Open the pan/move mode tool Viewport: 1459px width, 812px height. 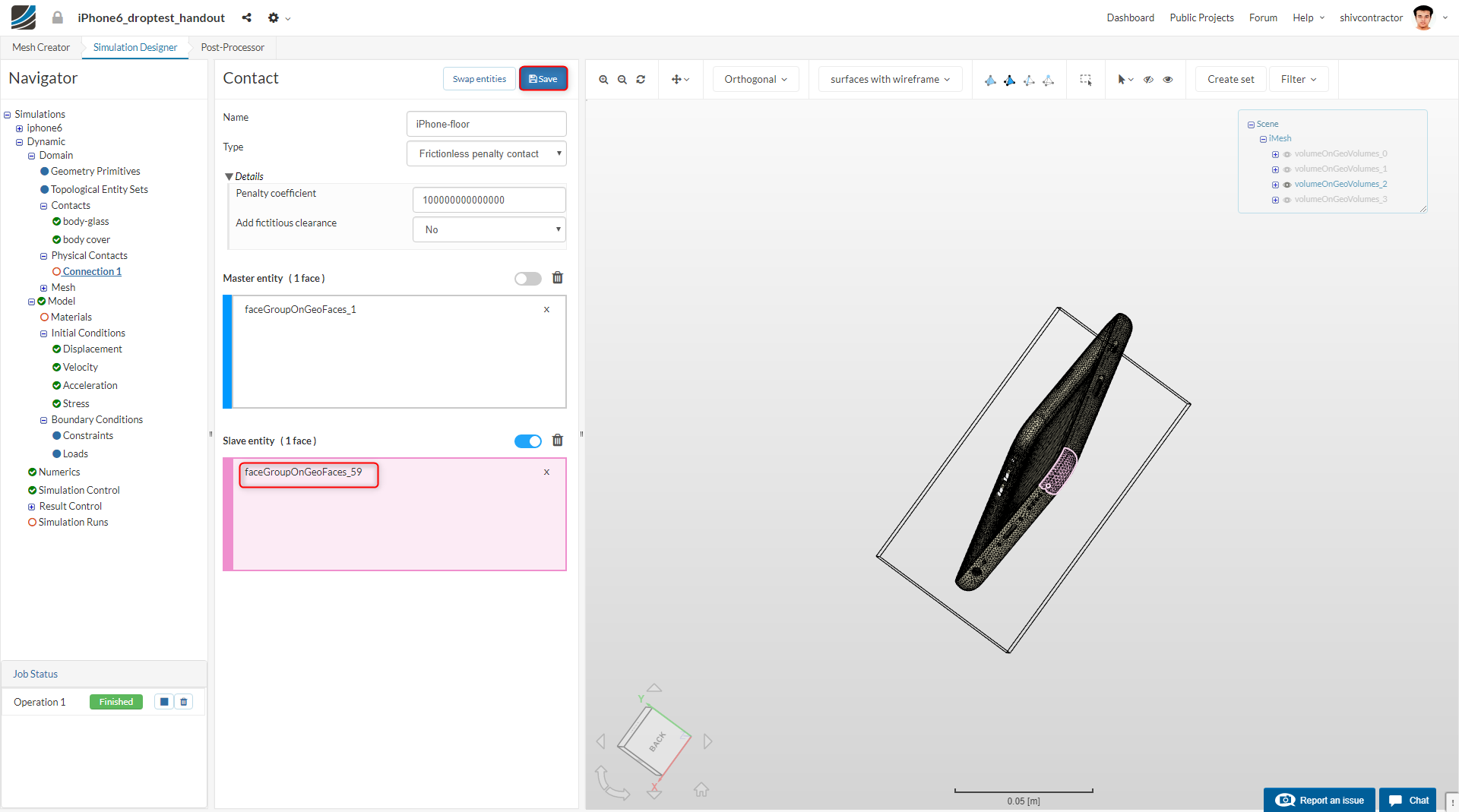[680, 79]
